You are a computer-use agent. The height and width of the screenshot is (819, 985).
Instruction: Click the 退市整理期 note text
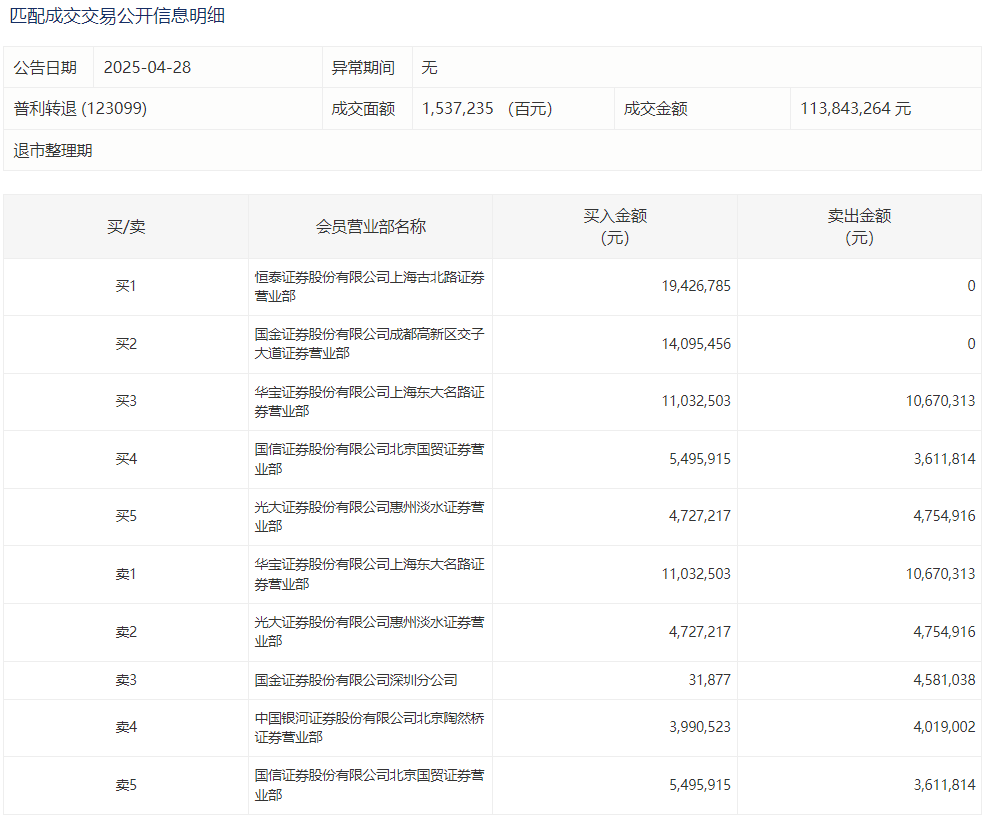pyautogui.click(x=53, y=151)
